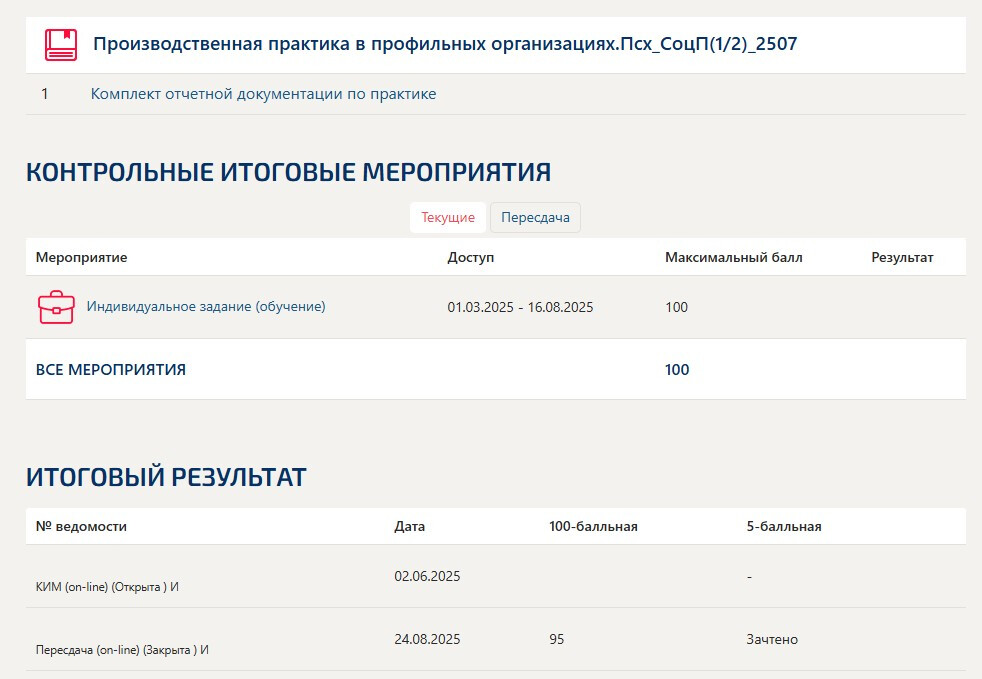
Task: Click the 100-балльная column header
Action: coord(593,526)
